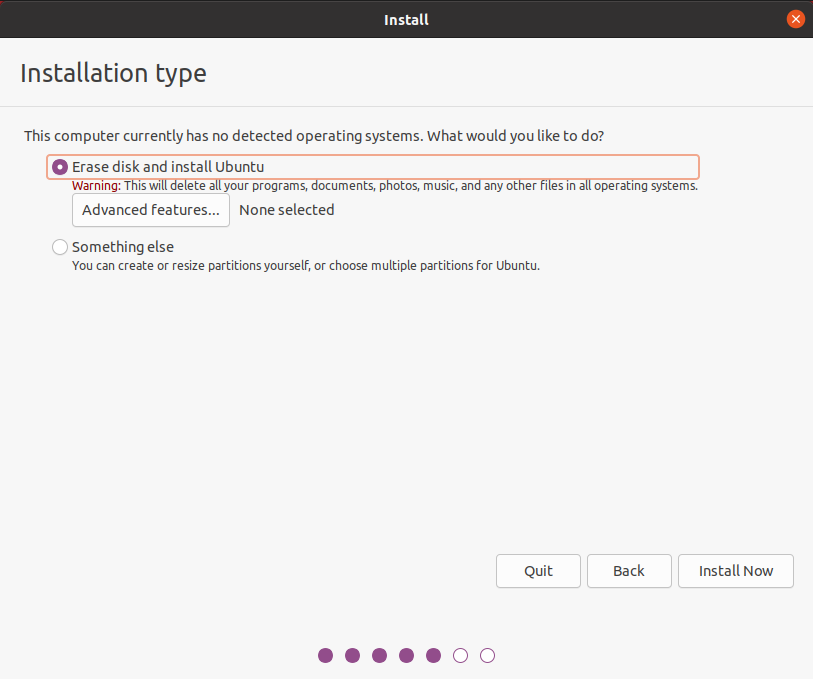813x679 pixels.
Task: Click the second filled progress dot
Action: pyautogui.click(x=352, y=656)
